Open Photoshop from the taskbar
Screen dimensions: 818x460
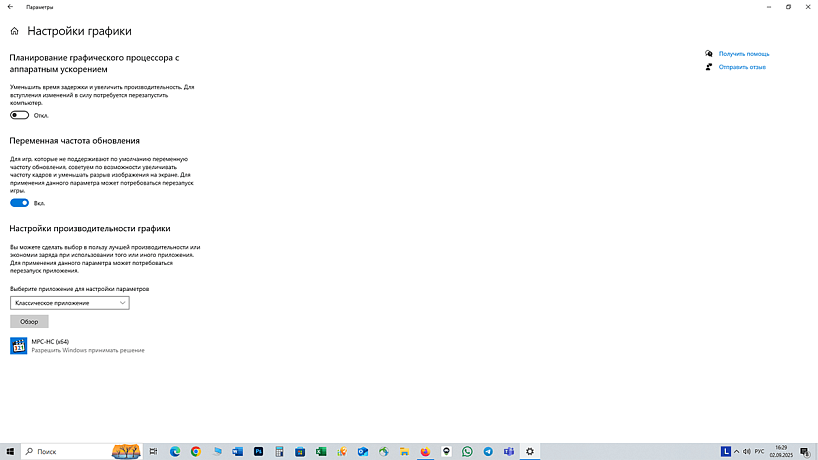pos(258,451)
